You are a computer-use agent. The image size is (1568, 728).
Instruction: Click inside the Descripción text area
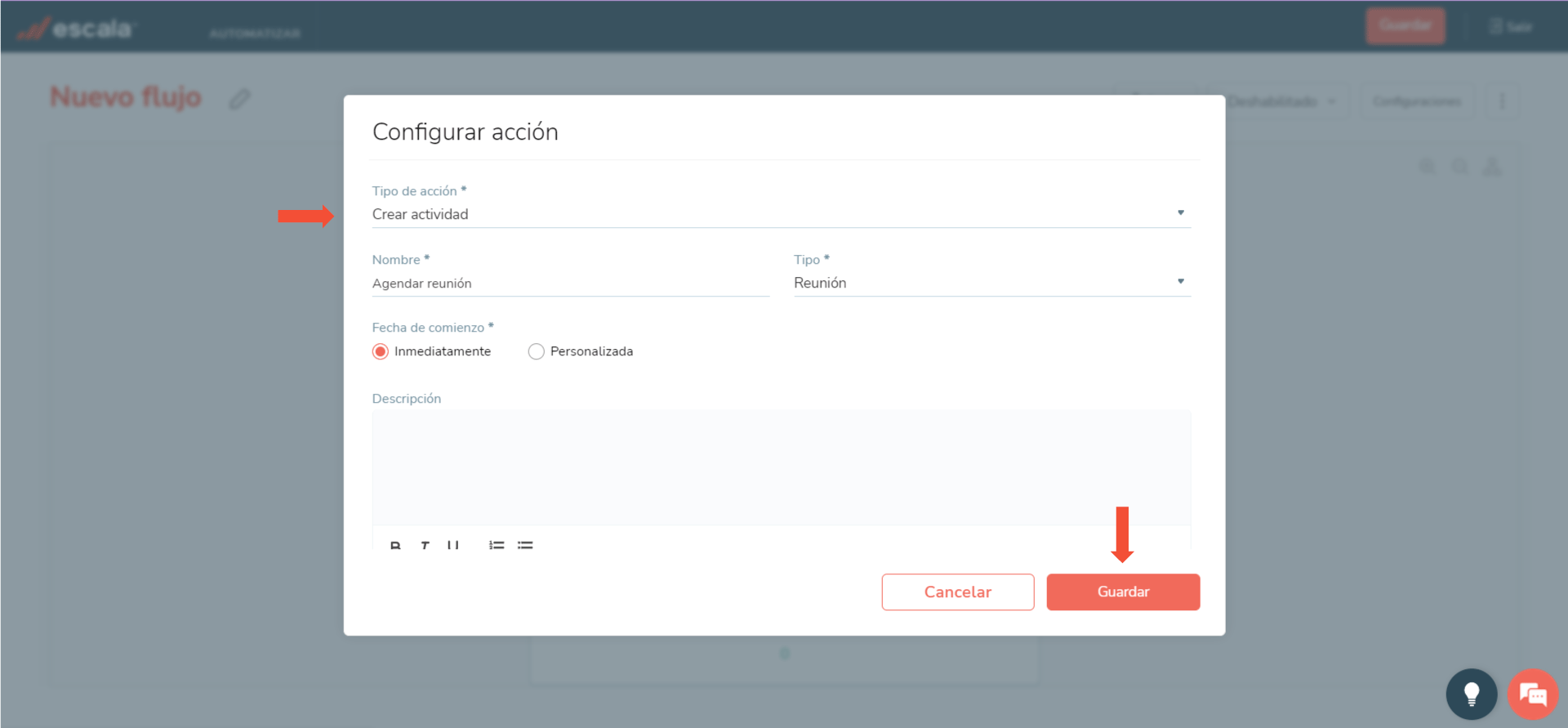pos(782,467)
